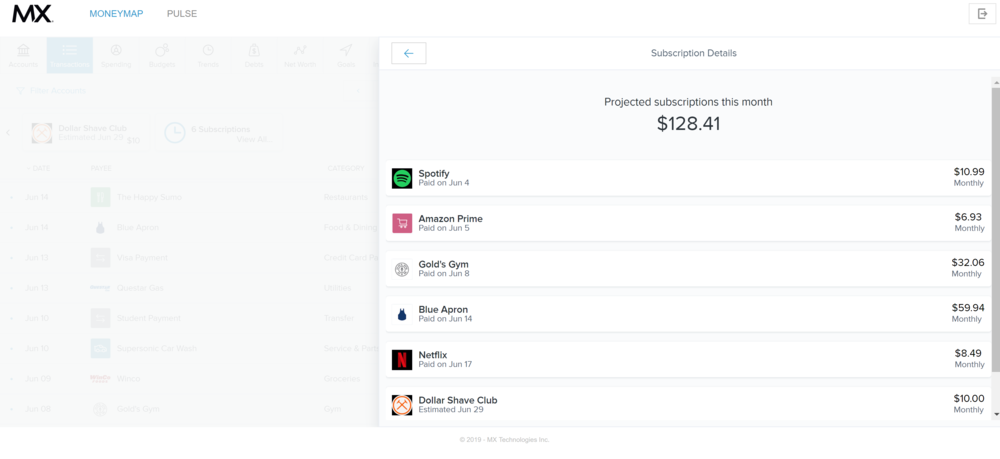This screenshot has height=459, width=1000.
Task: Click the $10.99 Spotify amount
Action: coord(969,171)
